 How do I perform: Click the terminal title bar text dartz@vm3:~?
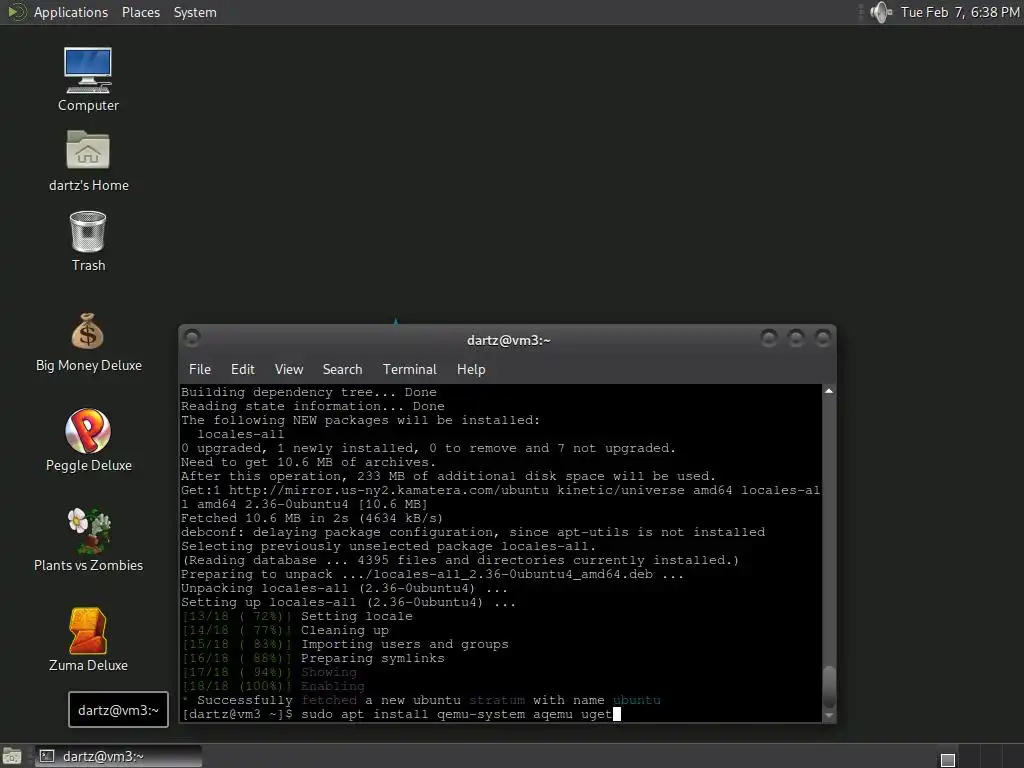pos(509,340)
